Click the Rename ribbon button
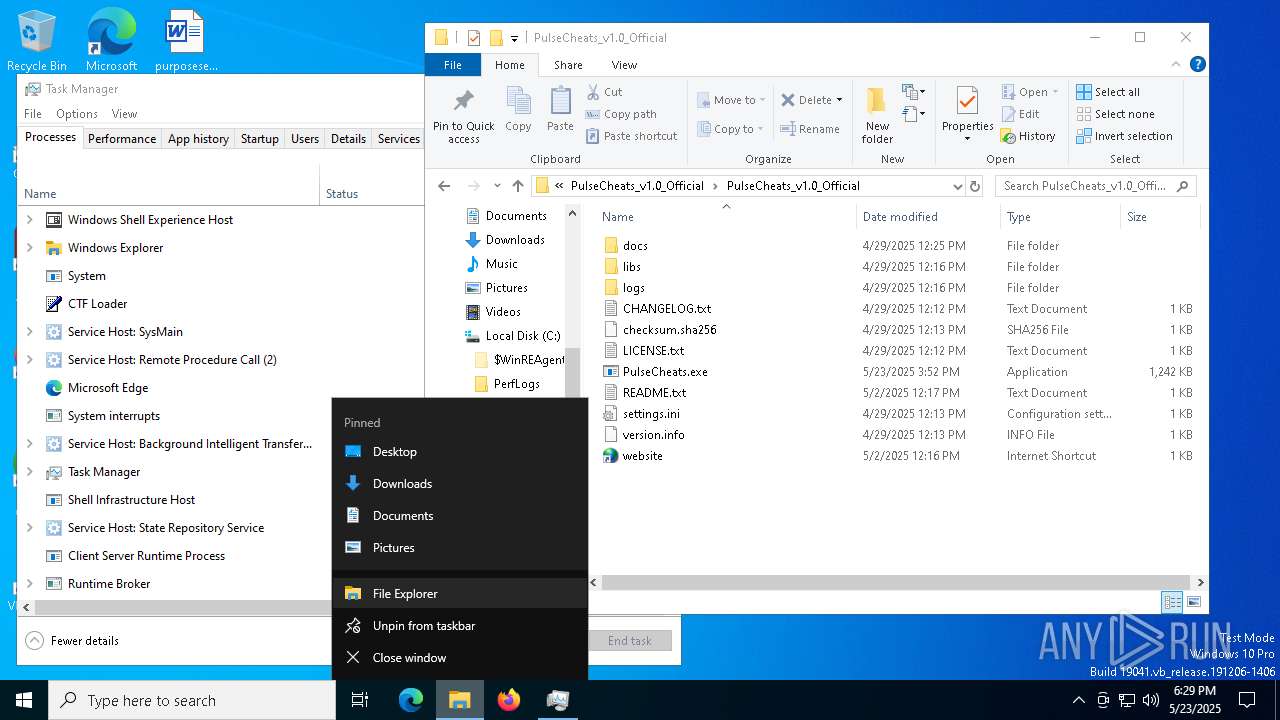The height and width of the screenshot is (720, 1280). pos(811,129)
